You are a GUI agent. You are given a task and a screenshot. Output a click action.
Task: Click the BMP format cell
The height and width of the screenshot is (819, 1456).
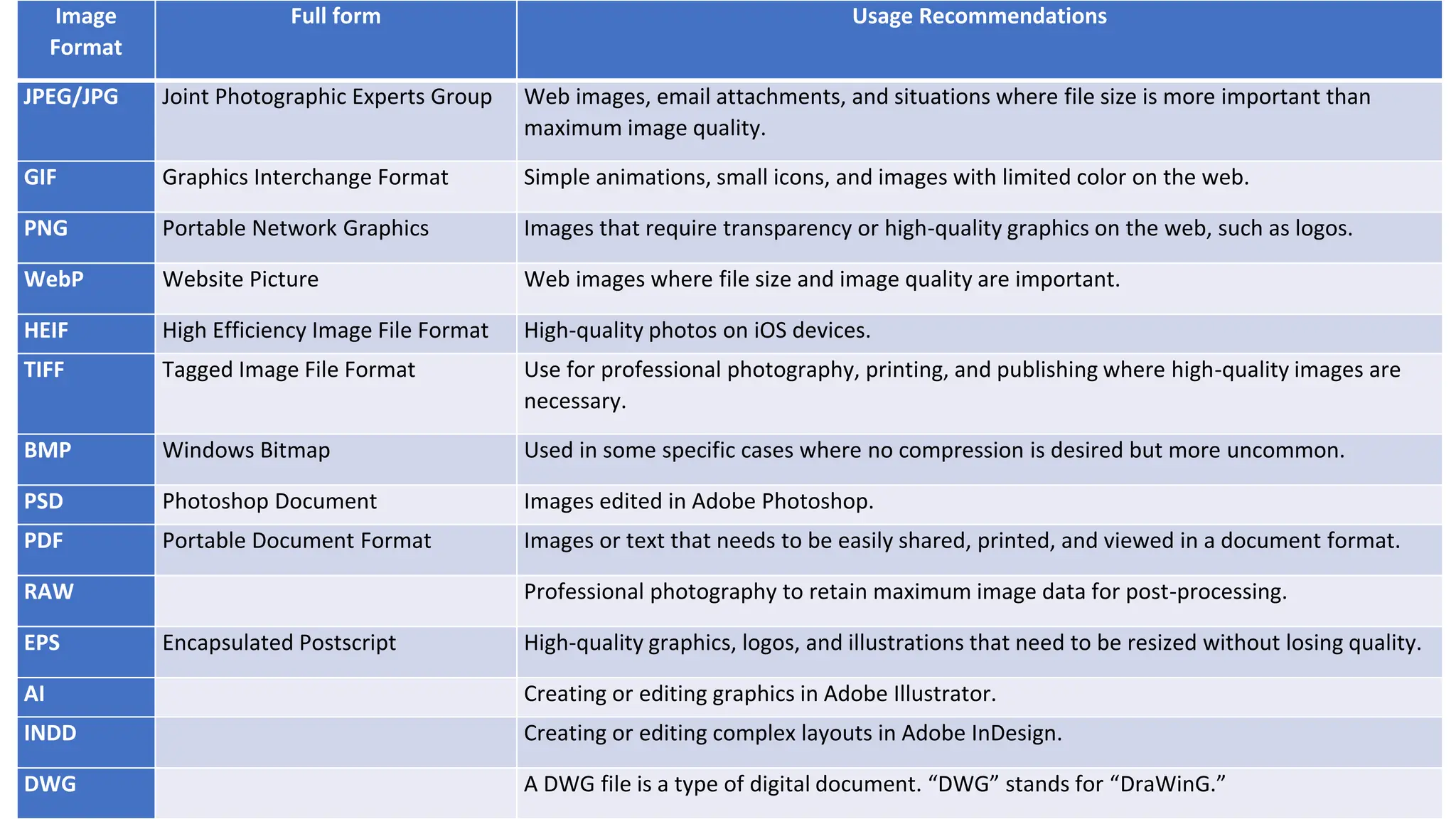tap(48, 451)
